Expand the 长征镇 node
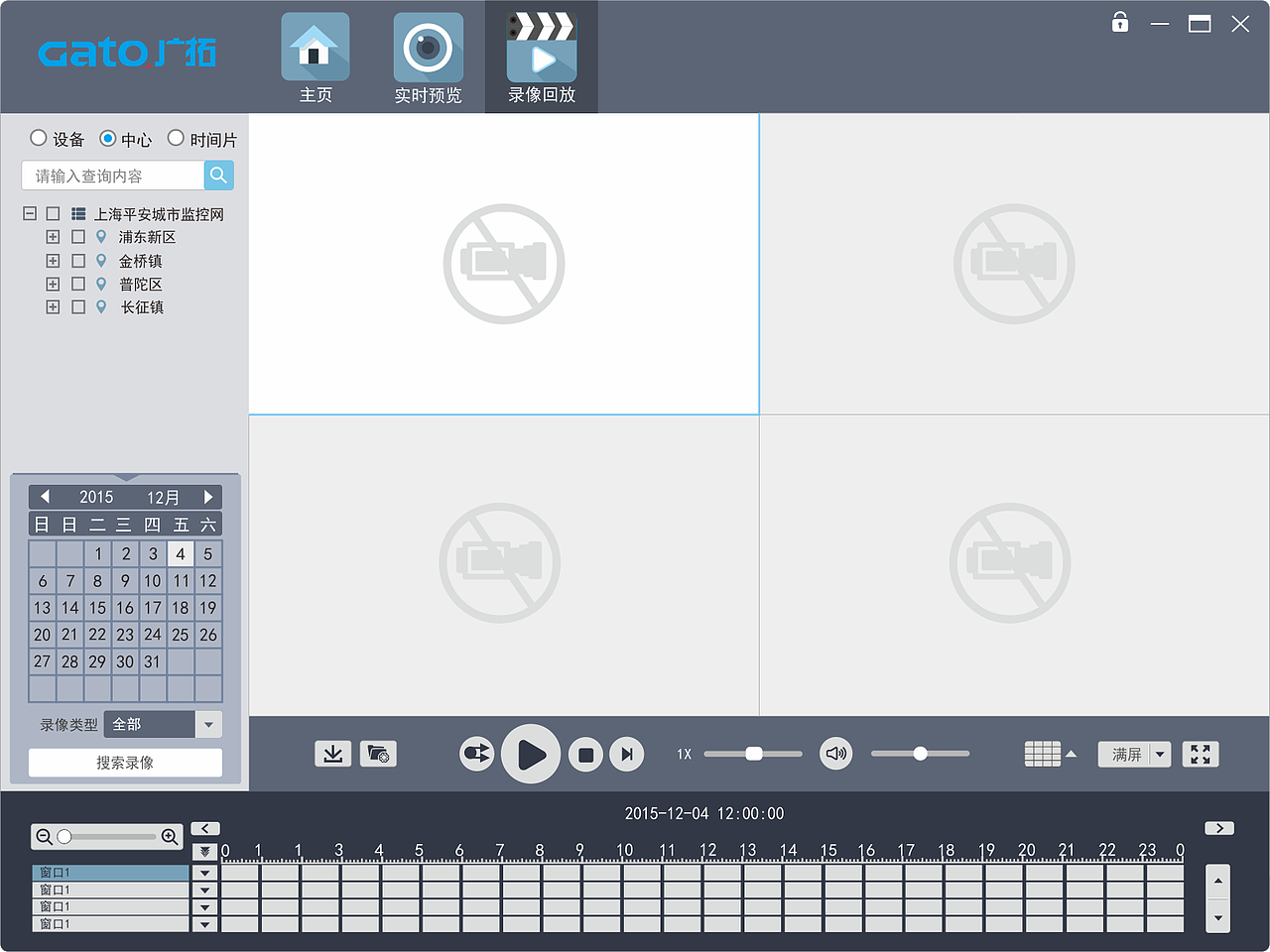1270x952 pixels. [53, 307]
